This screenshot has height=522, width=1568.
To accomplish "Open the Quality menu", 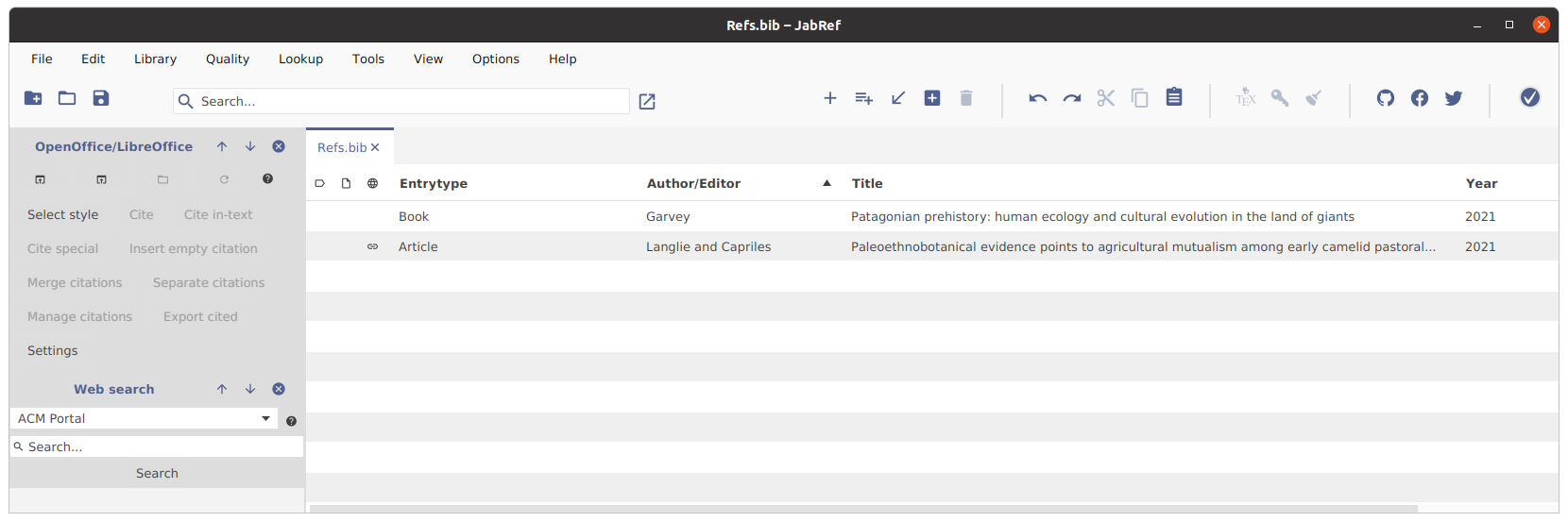I will pos(228,59).
